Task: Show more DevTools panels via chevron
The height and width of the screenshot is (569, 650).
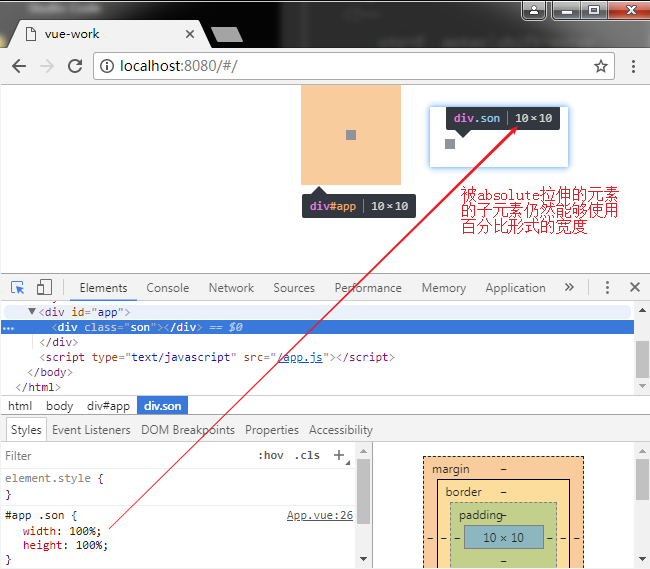Action: click(569, 287)
